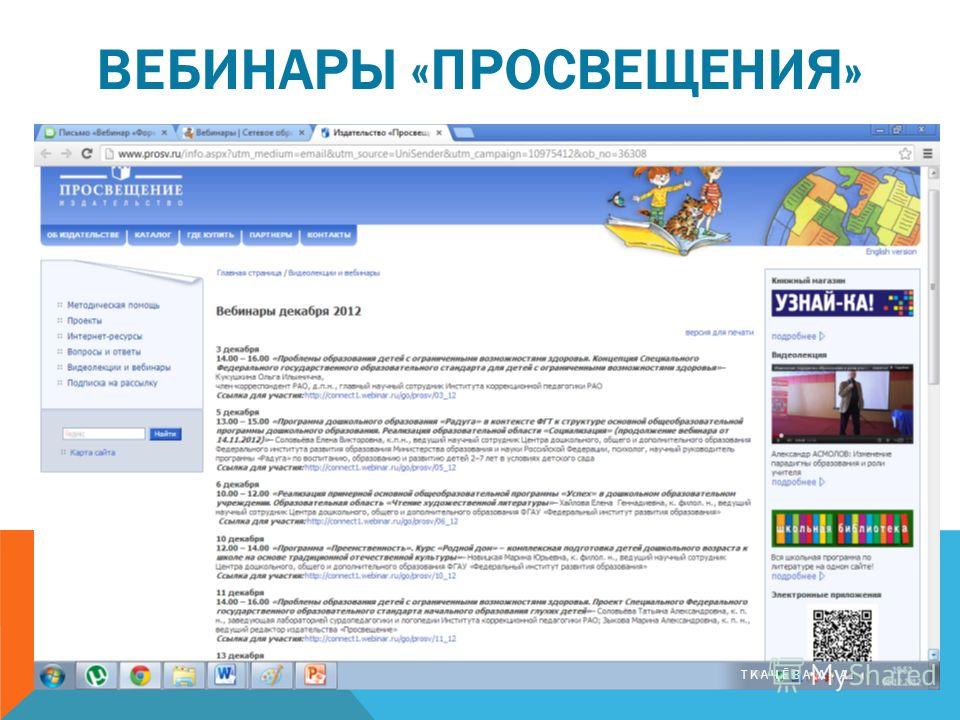Open the Карта сайта link
The height and width of the screenshot is (720, 960).
pos(92,452)
